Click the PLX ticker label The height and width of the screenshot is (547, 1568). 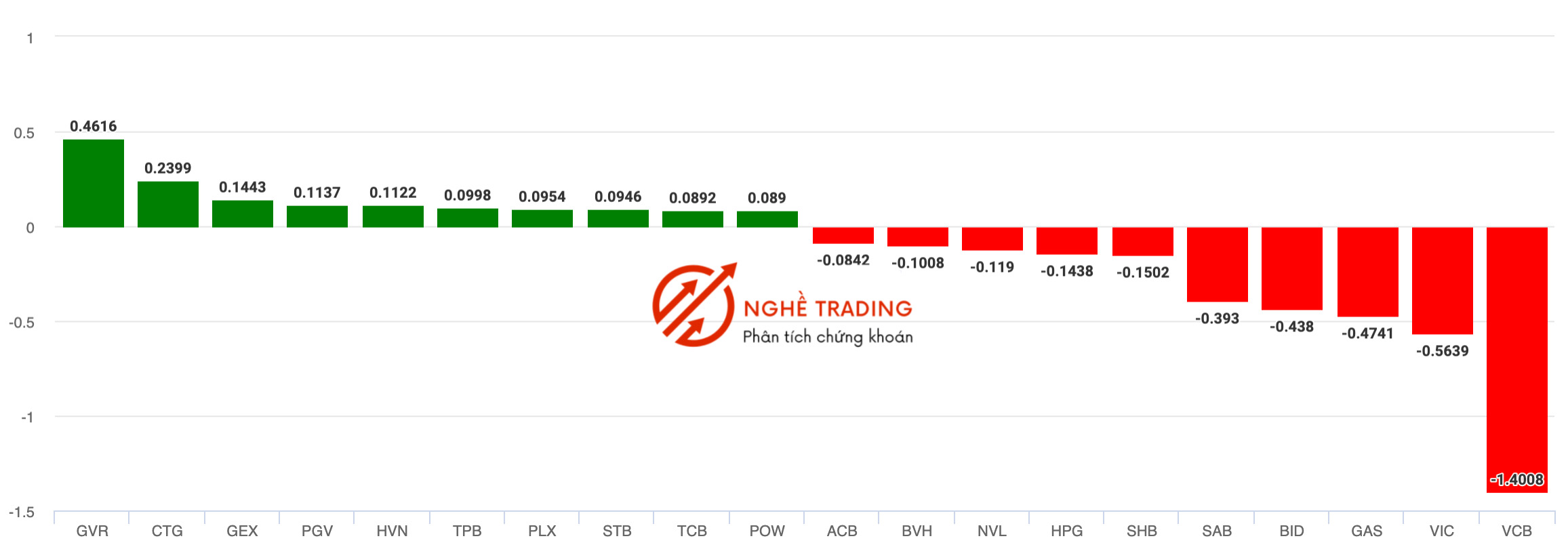542,531
